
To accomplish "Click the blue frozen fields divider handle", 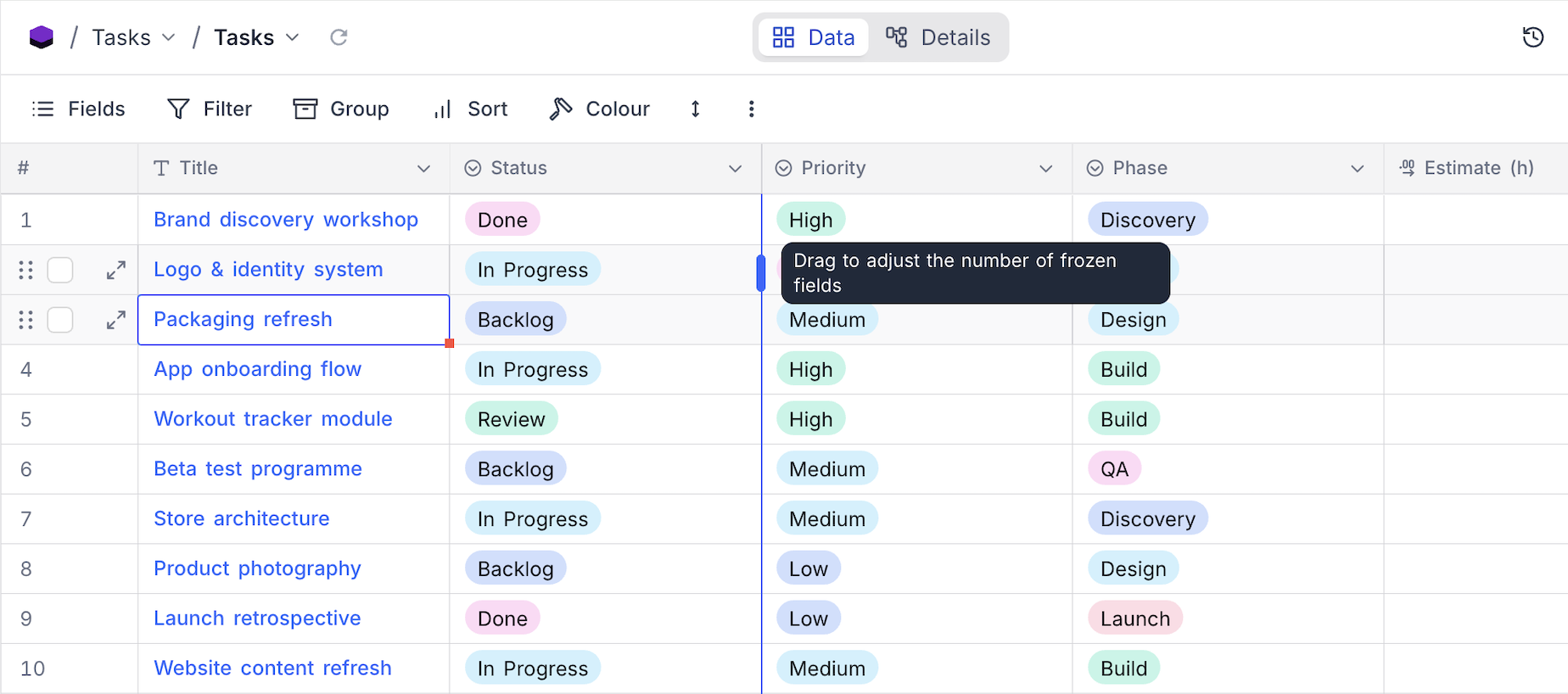I will 761,273.
